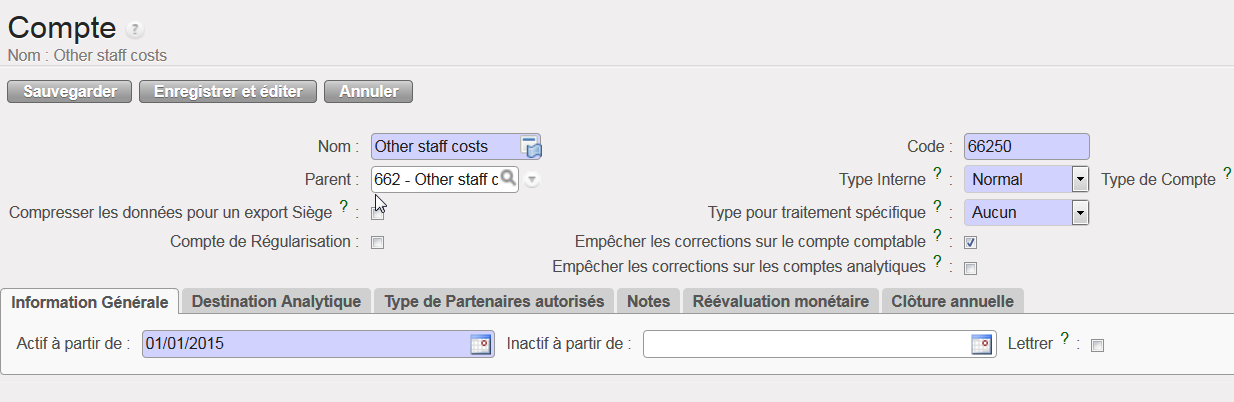Uncheck Empêcher les corrections sur le compte comptable
Screen dimensions: 1234x402
970,242
